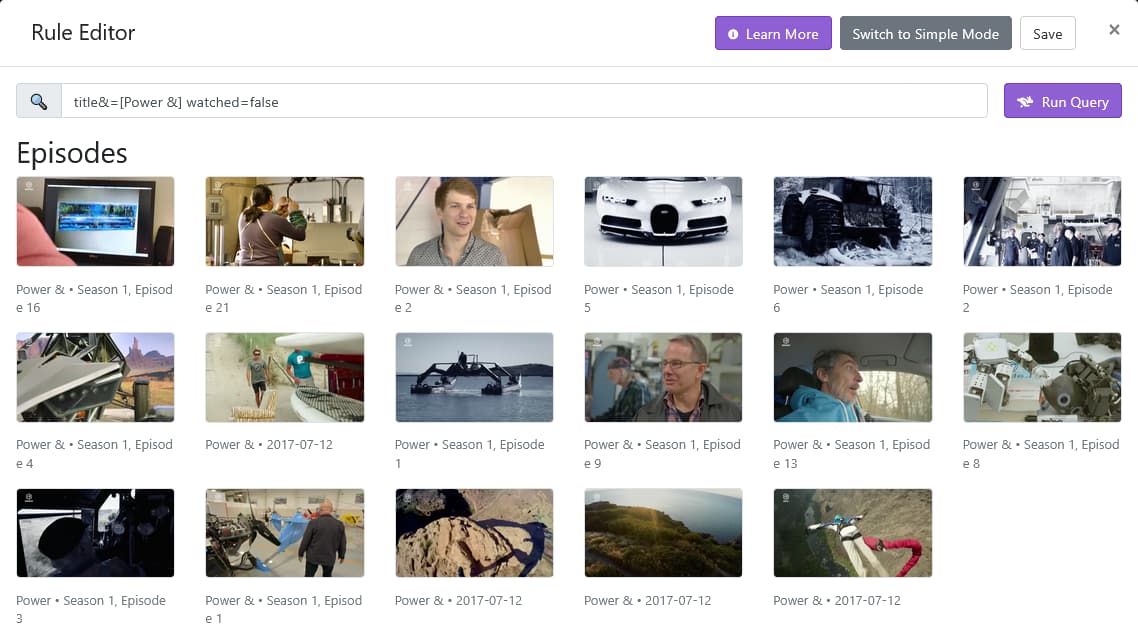This screenshot has height=626, width=1138.
Task: Click the Power Season 1, Episode 1 boat thumbnail
Action: [474, 377]
